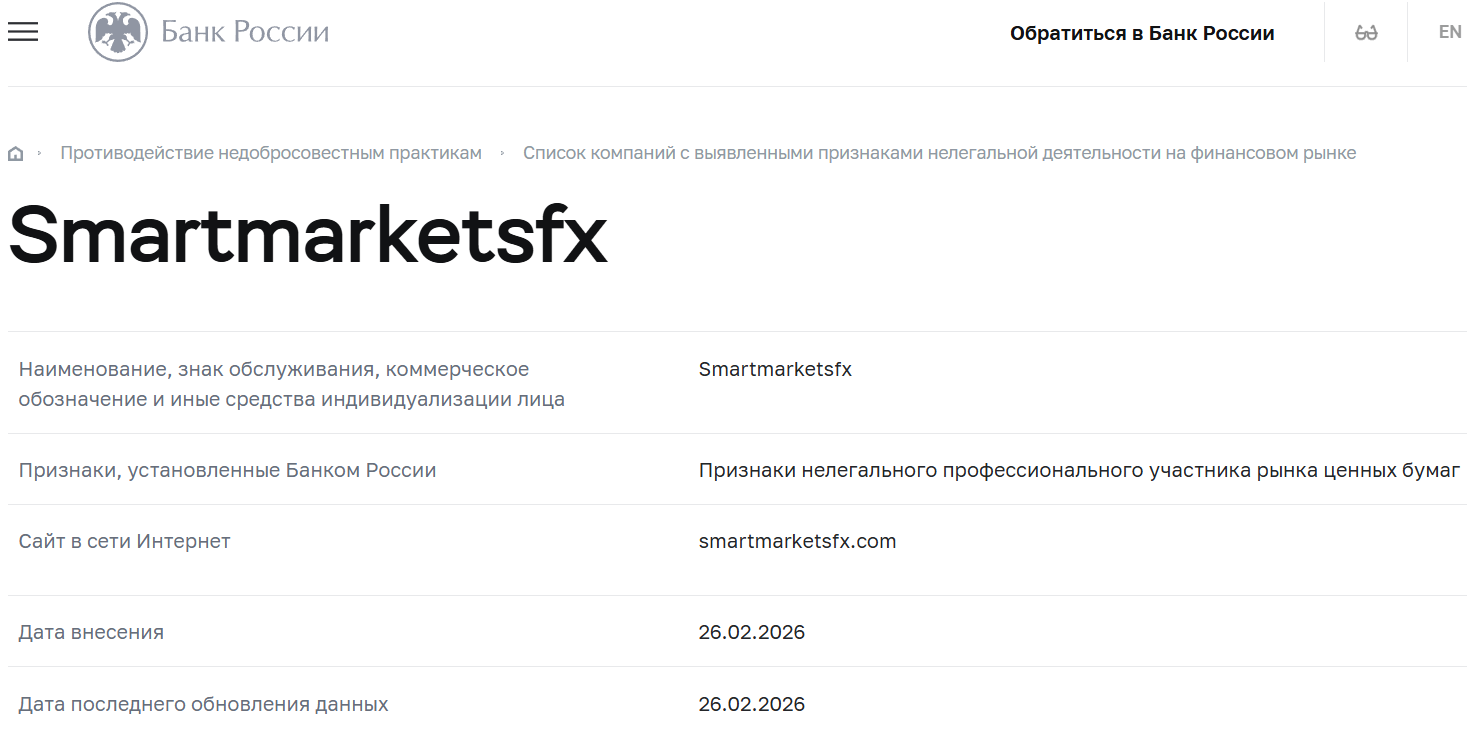The width and height of the screenshot is (1467, 732).
Task: Click the chevron after the home icon
Action: [40, 152]
